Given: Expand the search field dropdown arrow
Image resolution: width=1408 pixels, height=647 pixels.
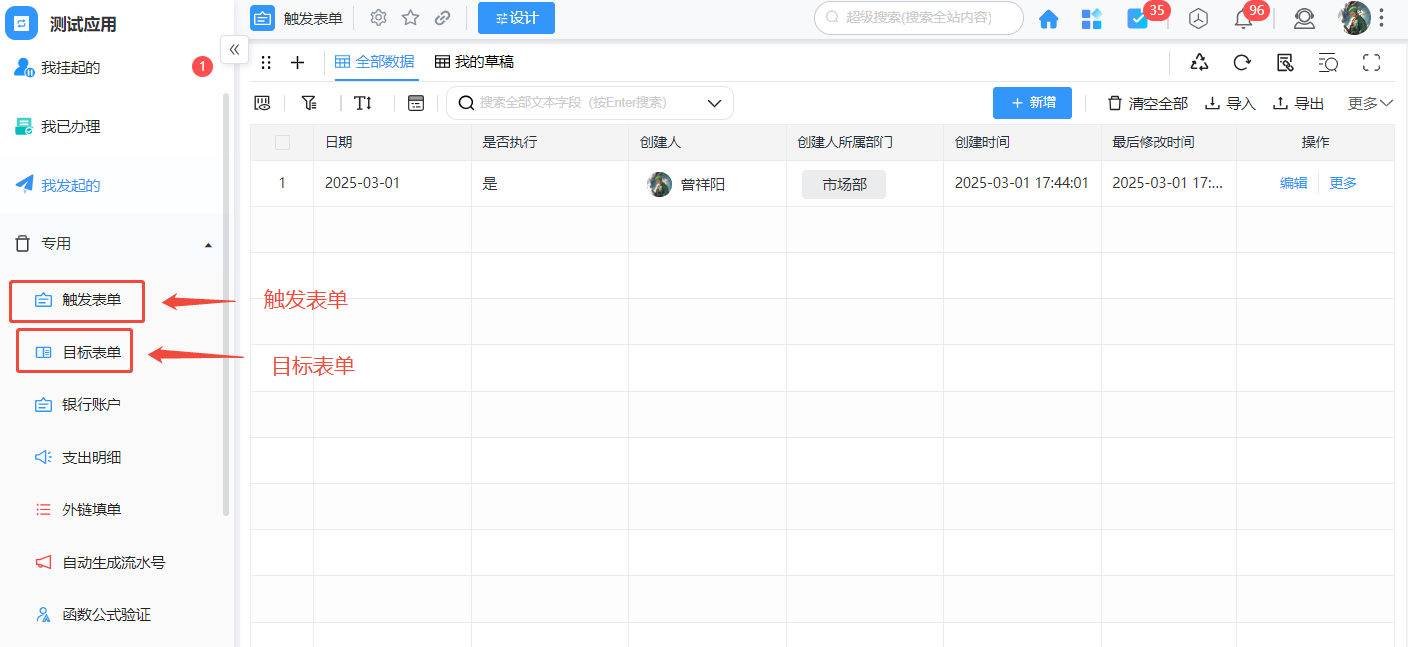Looking at the screenshot, I should 714,103.
